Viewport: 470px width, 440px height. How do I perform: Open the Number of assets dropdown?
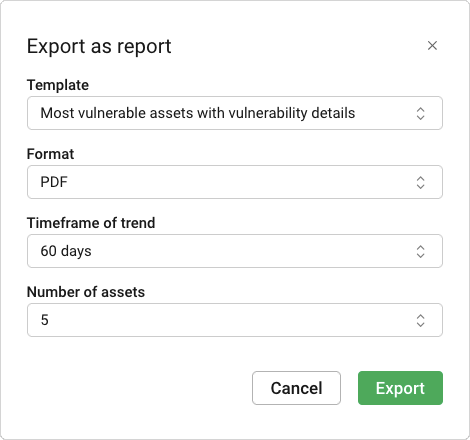tap(235, 320)
